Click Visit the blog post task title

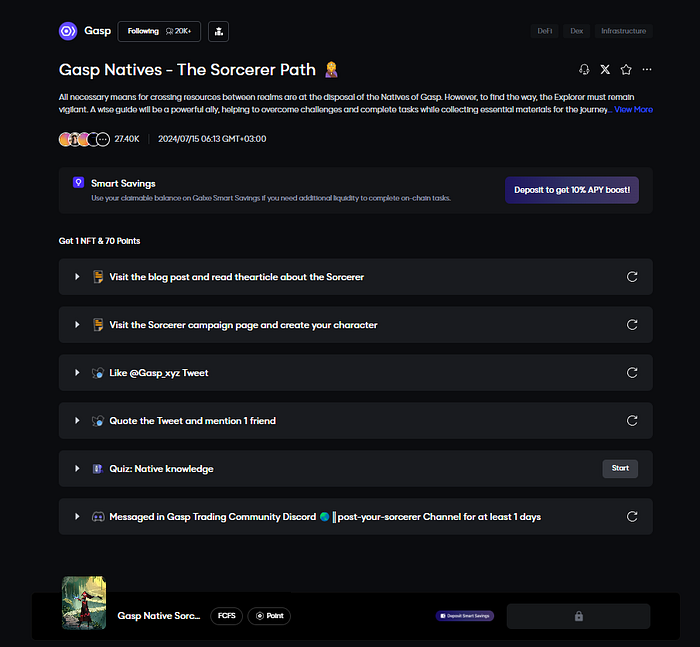237,277
